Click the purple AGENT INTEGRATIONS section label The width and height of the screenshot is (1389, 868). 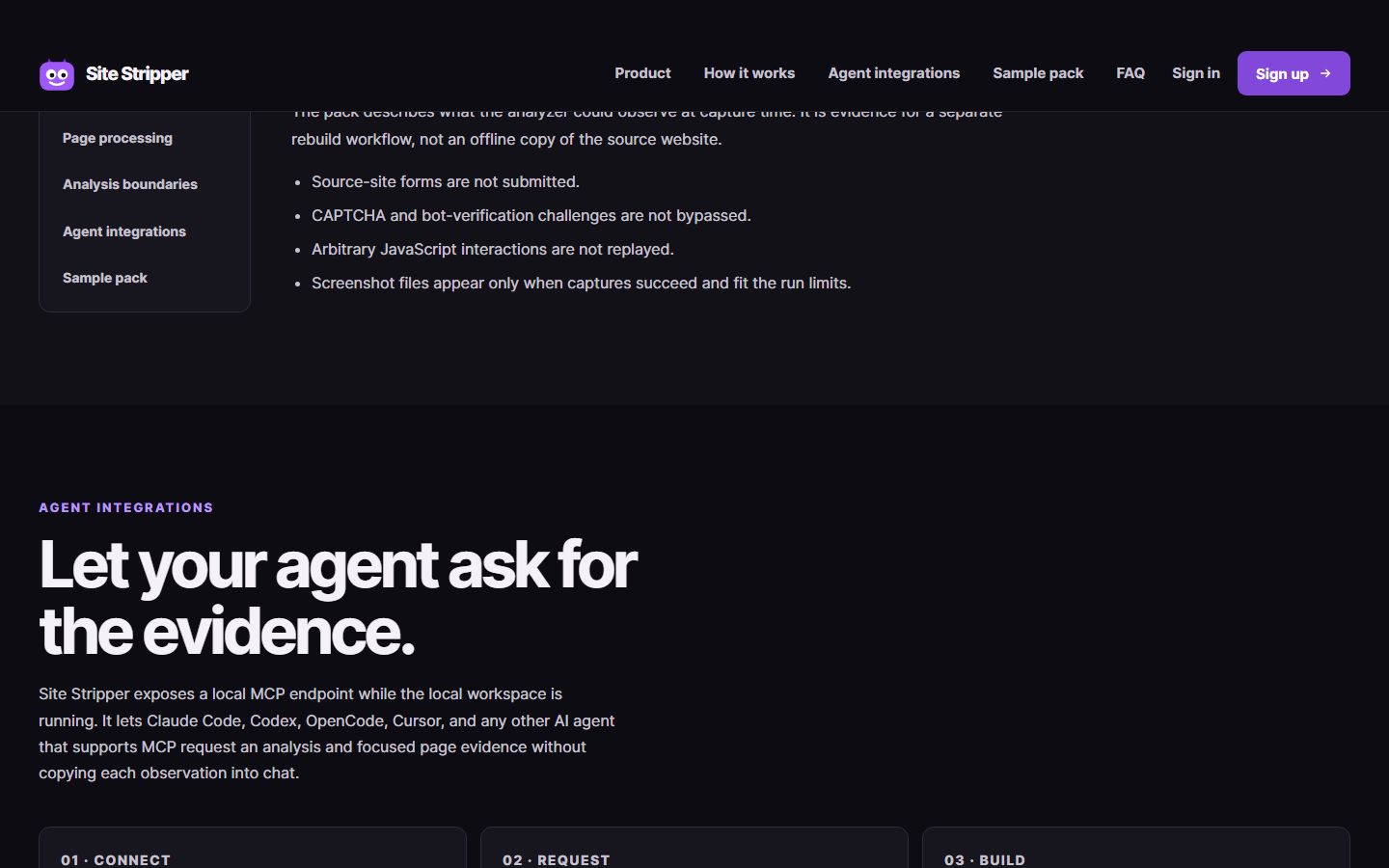click(126, 507)
